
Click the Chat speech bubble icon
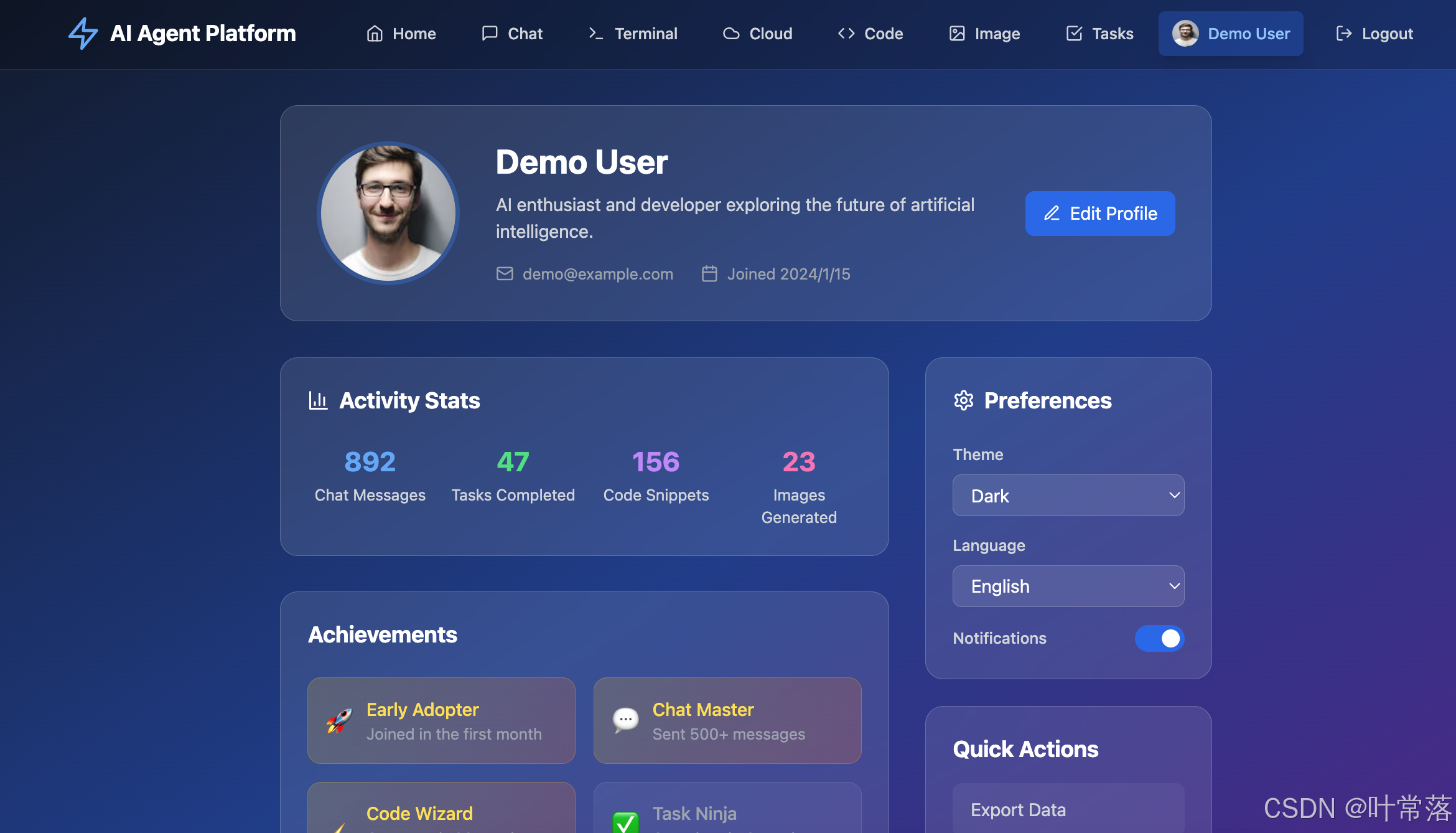coord(490,34)
